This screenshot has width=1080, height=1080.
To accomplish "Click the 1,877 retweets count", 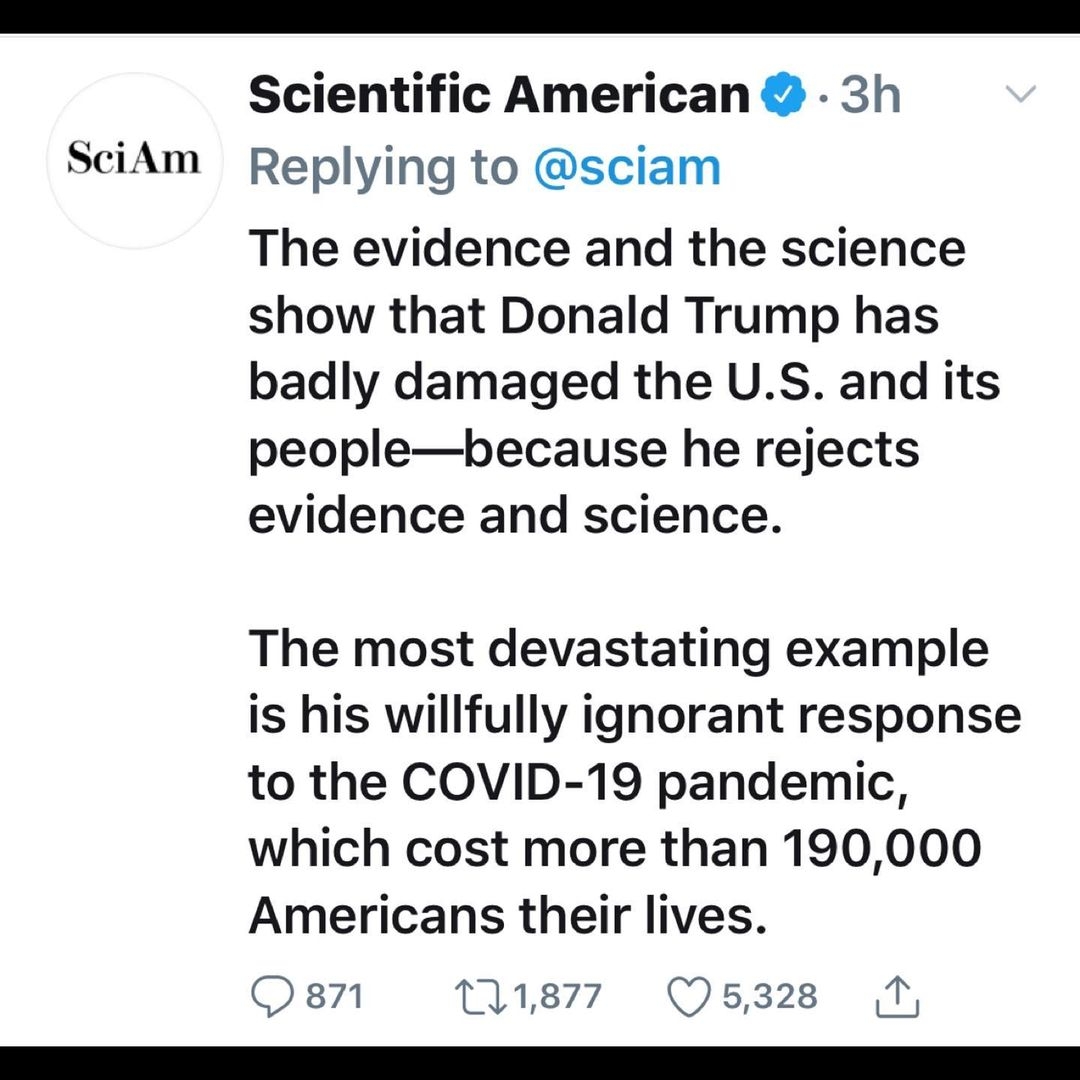I will click(558, 996).
